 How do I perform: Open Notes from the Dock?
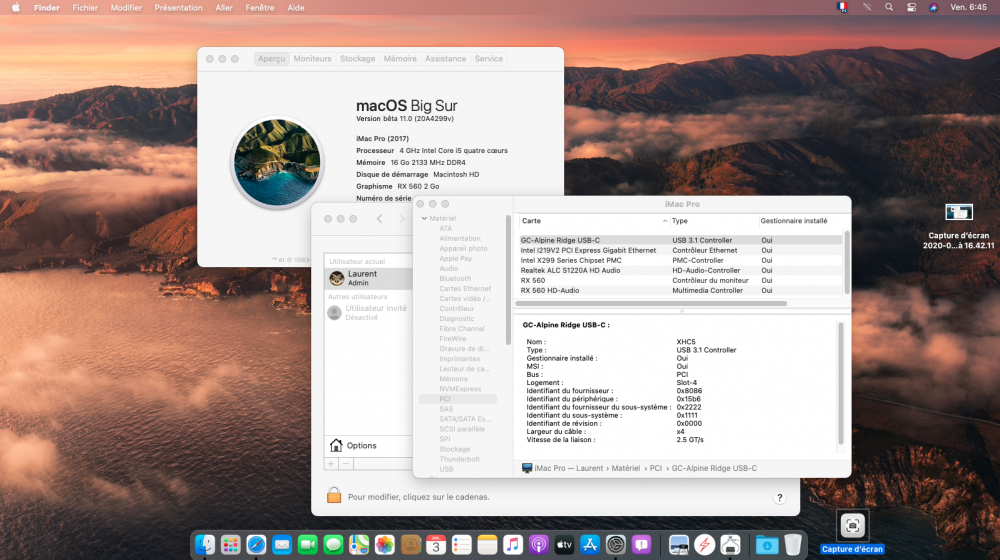[487, 545]
